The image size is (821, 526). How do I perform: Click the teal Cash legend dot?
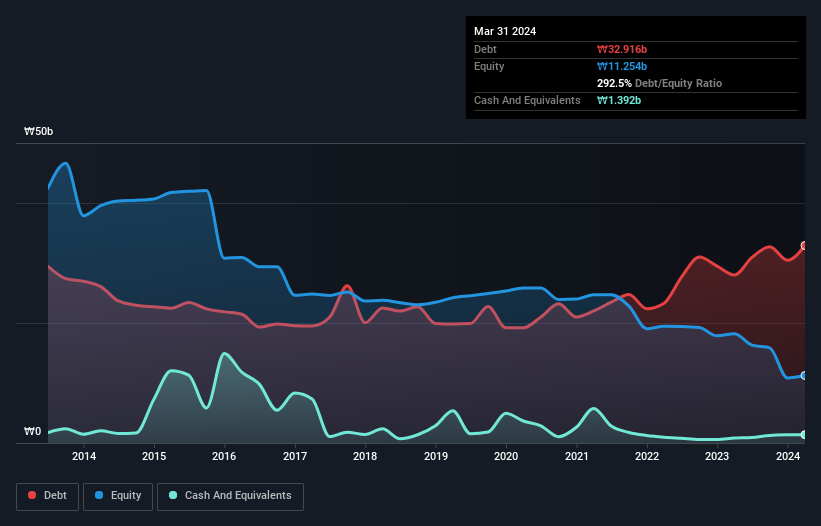click(173, 495)
